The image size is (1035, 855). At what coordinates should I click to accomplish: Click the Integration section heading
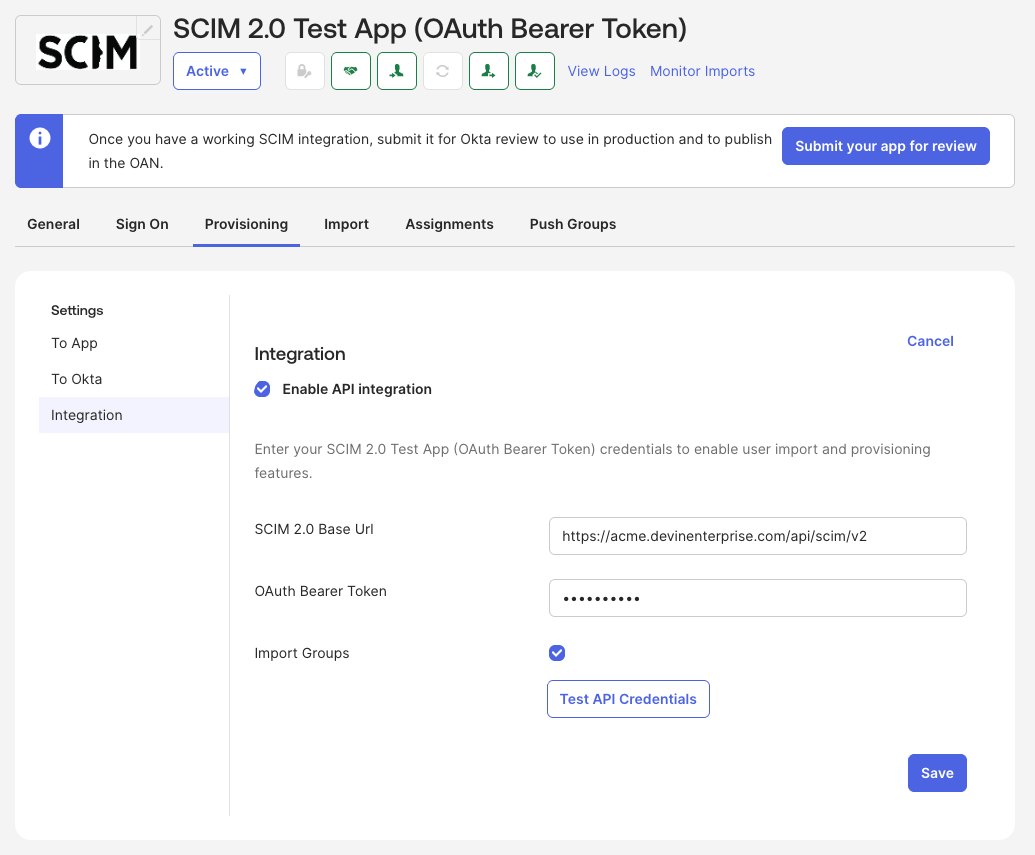tap(300, 354)
